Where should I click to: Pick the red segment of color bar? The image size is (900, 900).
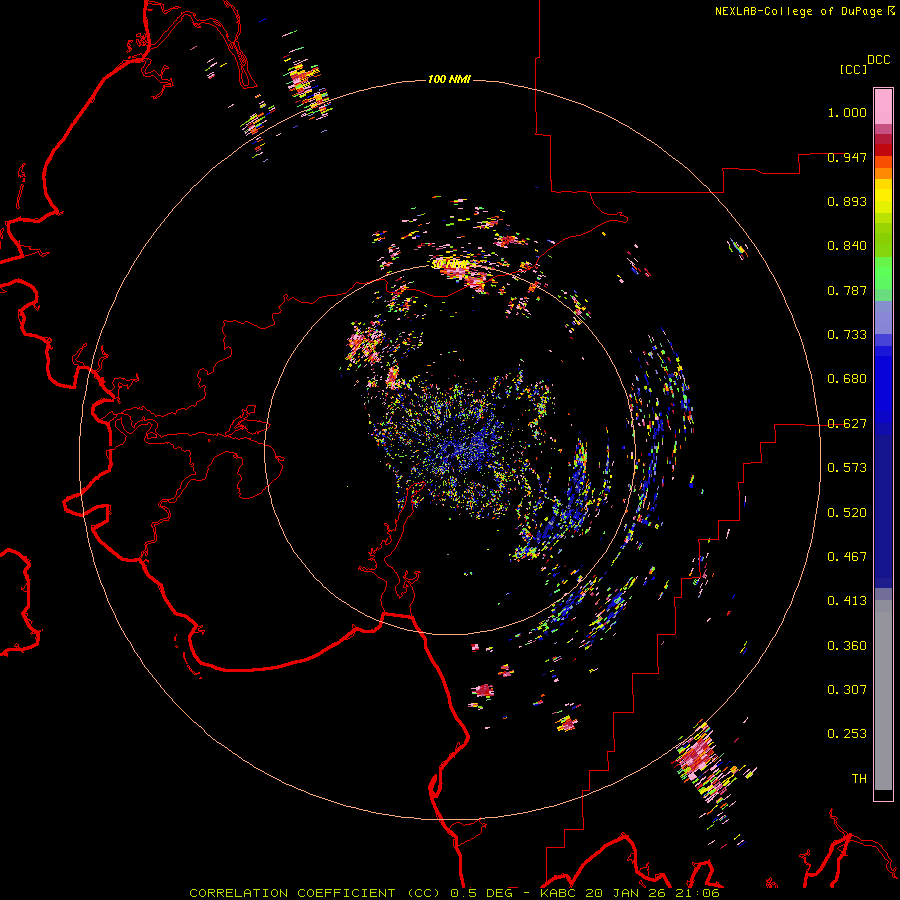tap(883, 150)
